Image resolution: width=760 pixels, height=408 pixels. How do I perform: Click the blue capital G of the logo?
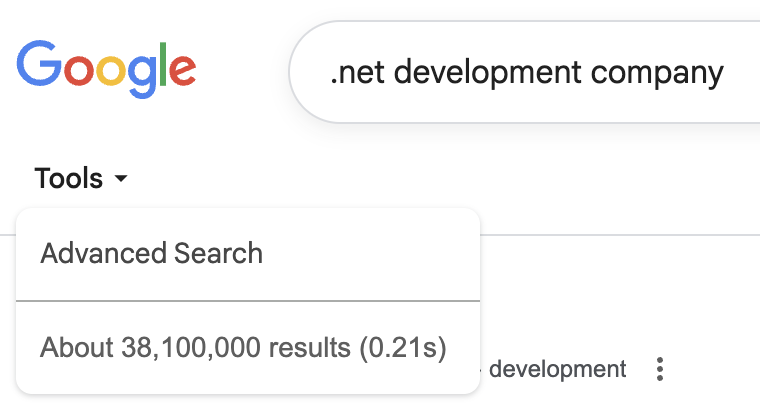(x=39, y=63)
